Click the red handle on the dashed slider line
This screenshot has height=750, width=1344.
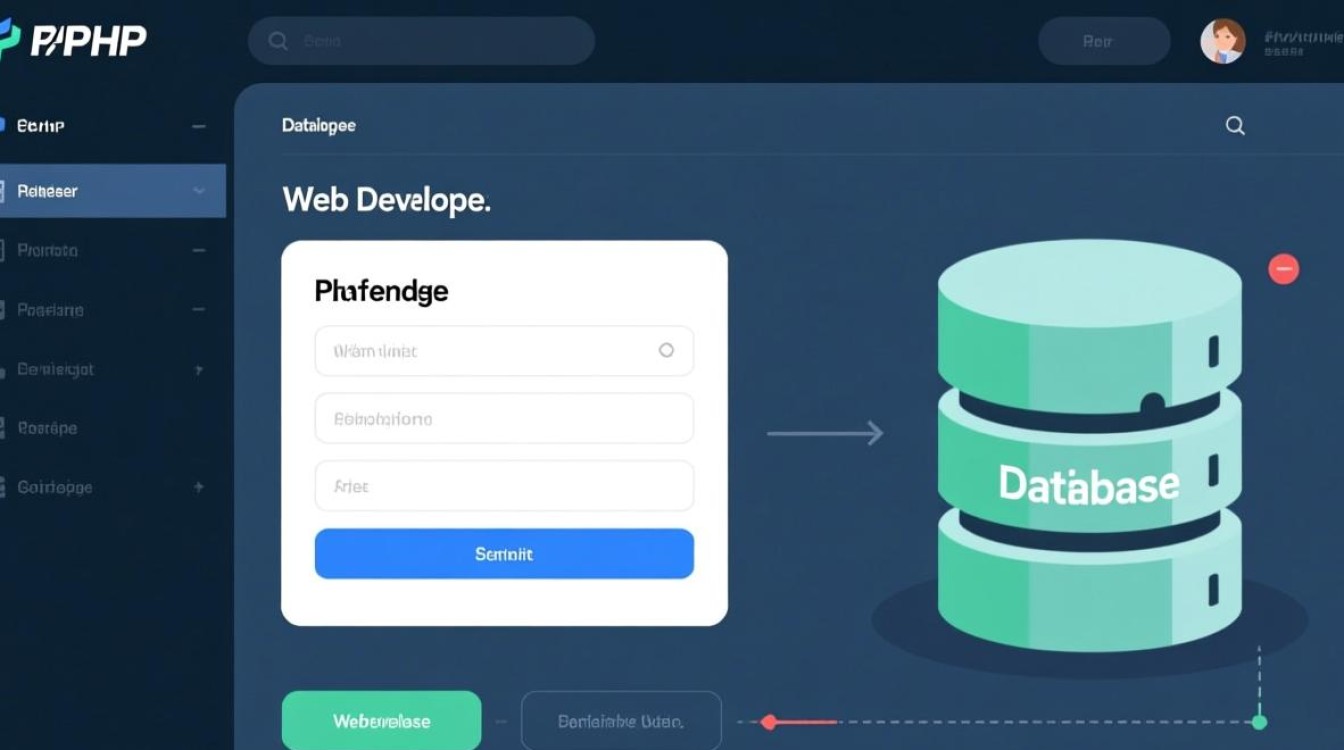pos(769,721)
